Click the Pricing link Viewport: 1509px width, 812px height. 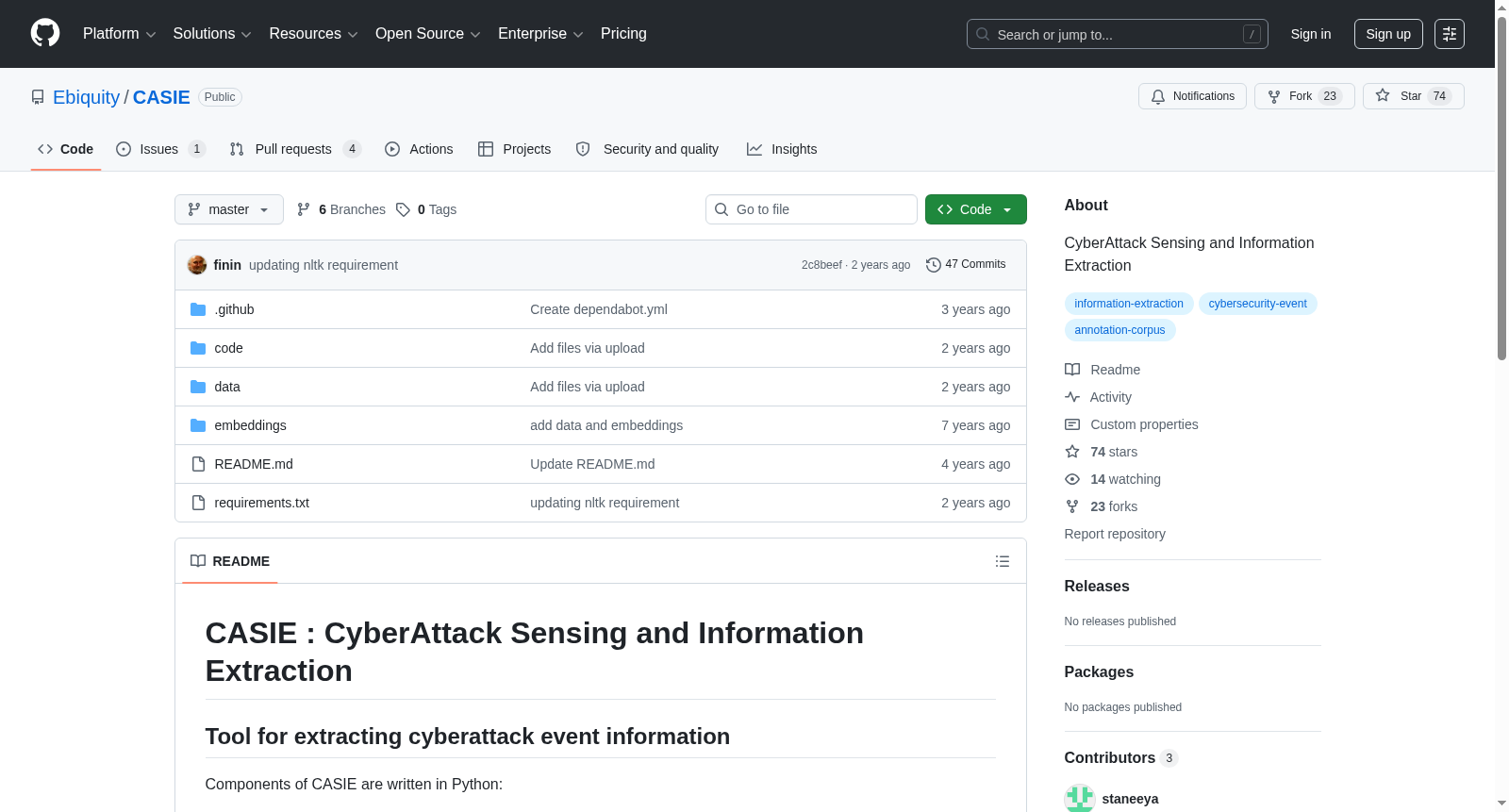623,34
